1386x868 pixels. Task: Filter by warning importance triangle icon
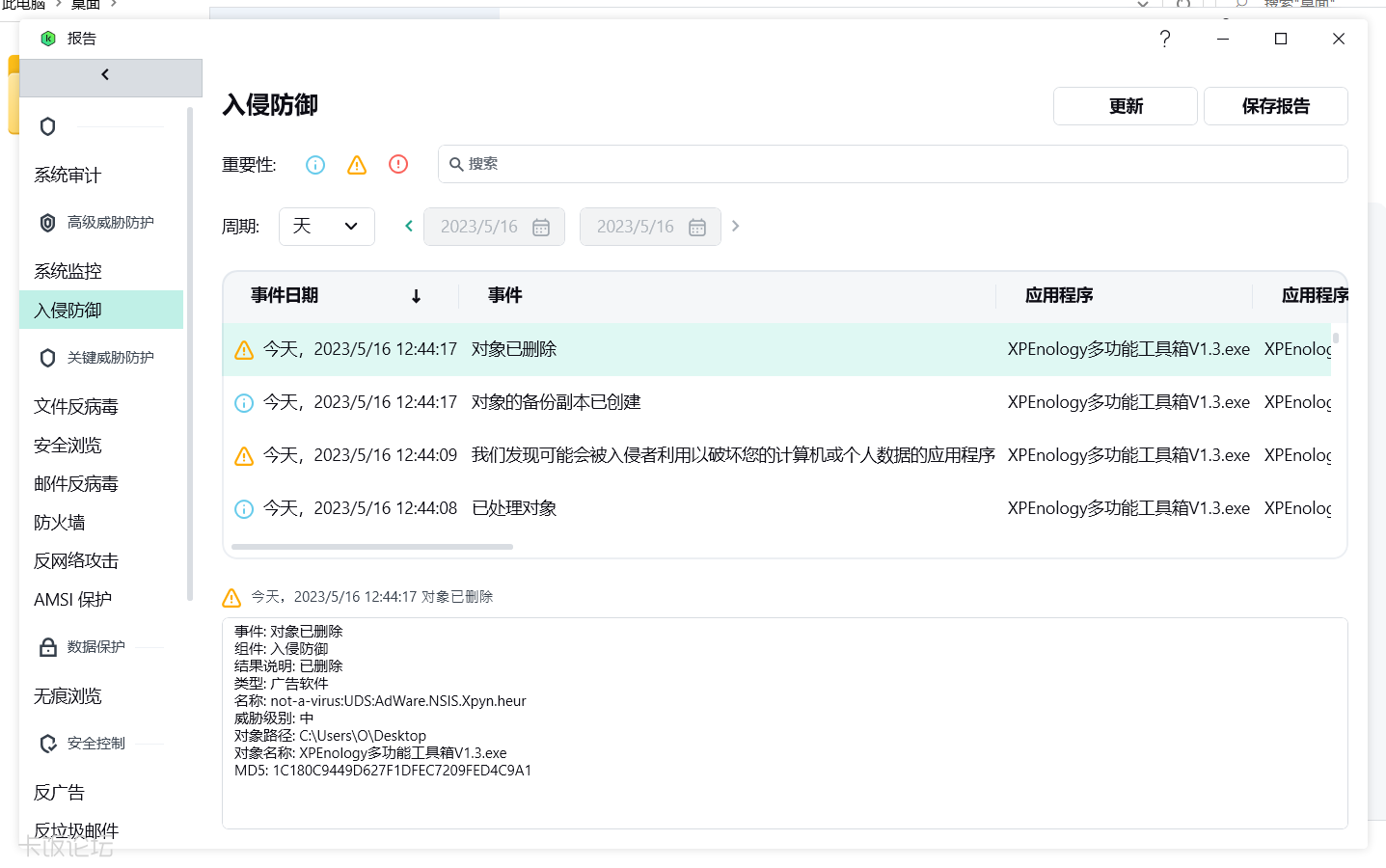click(357, 165)
